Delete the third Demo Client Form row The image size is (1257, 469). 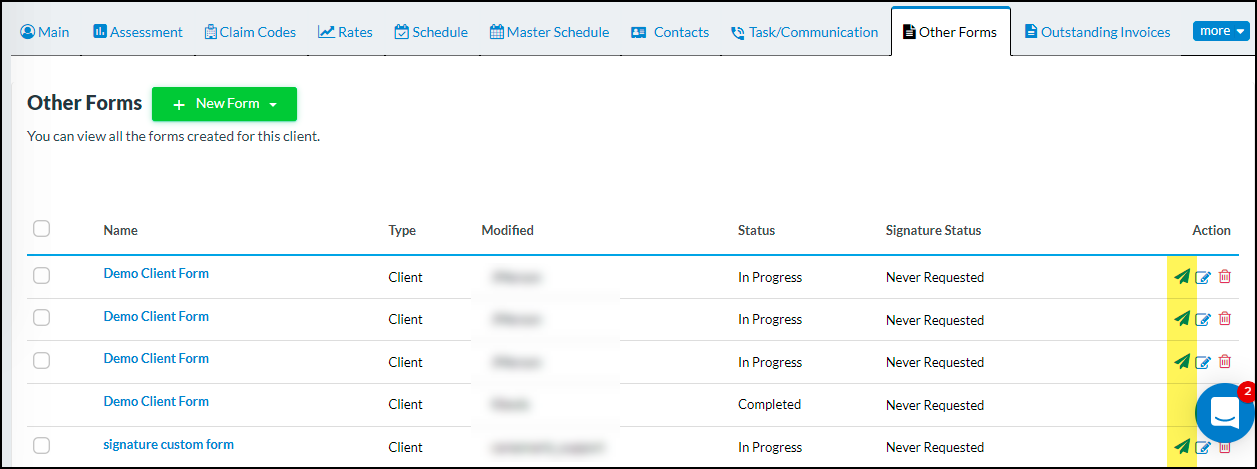(x=1224, y=362)
